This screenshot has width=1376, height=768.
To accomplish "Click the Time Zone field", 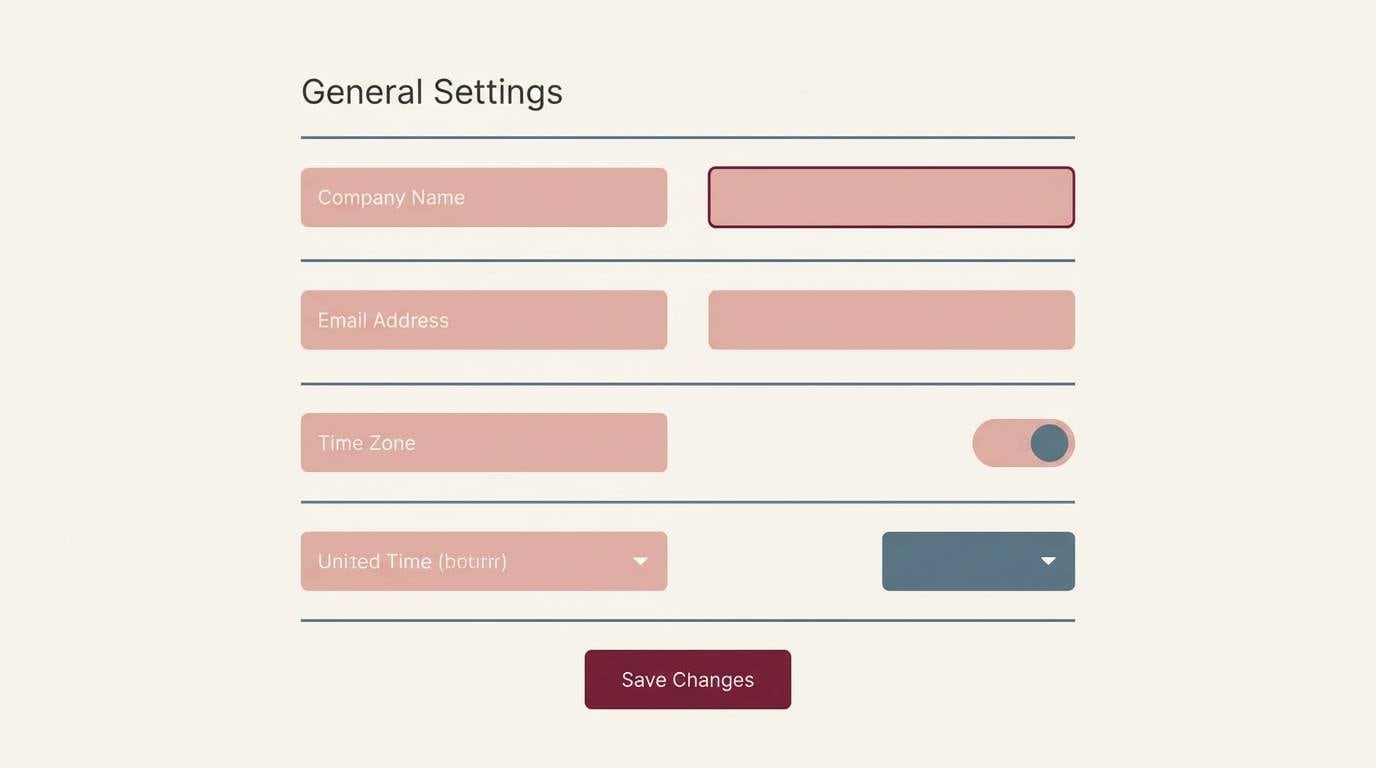I will [x=483, y=442].
